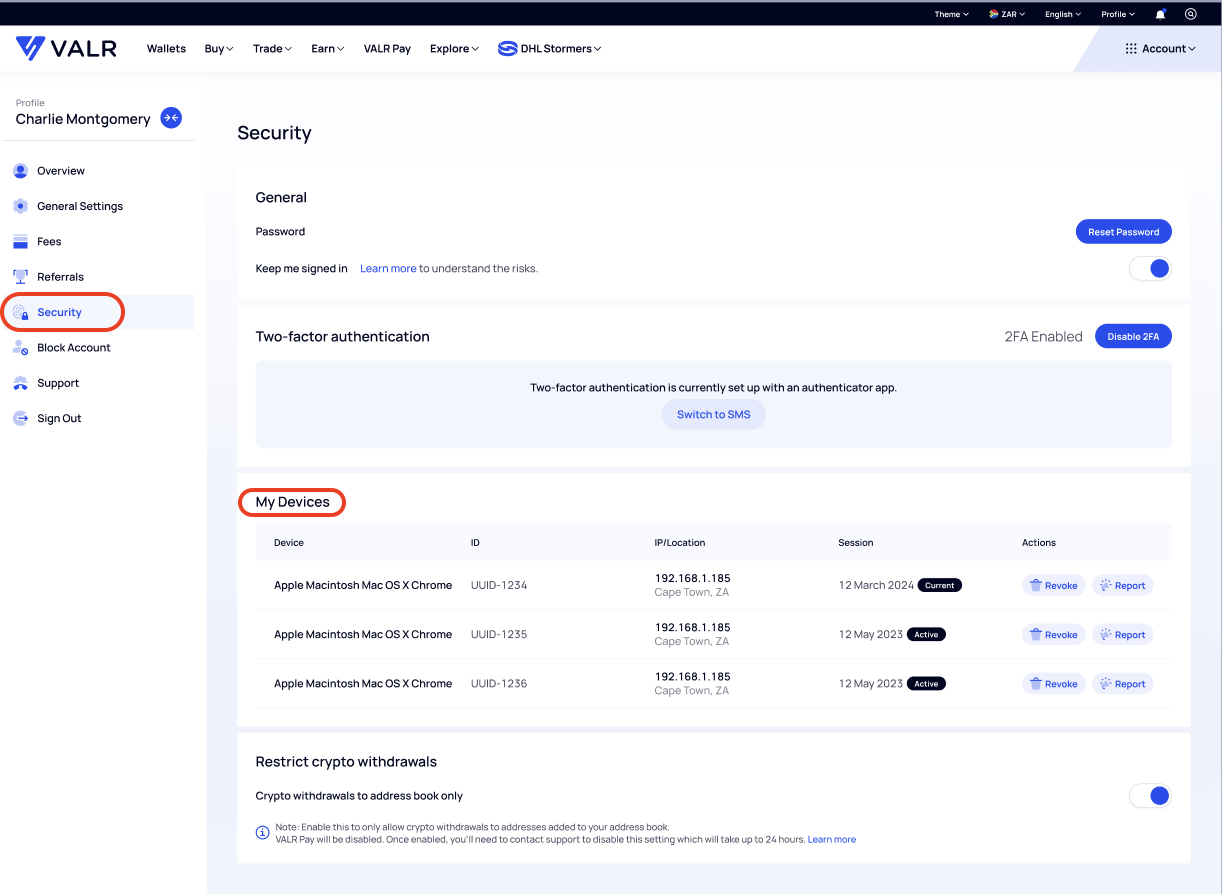The height and width of the screenshot is (894, 1222).
Task: Click the Disable 2FA button
Action: (x=1133, y=337)
